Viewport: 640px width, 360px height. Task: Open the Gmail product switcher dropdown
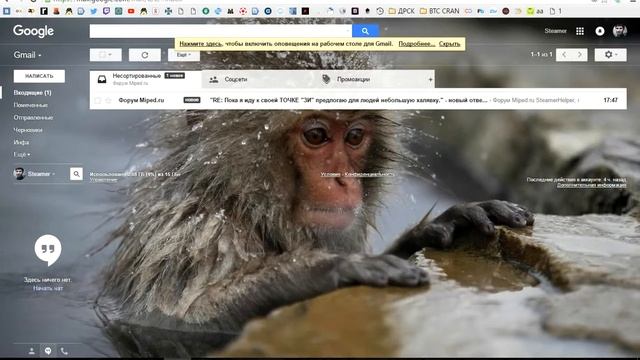27,55
